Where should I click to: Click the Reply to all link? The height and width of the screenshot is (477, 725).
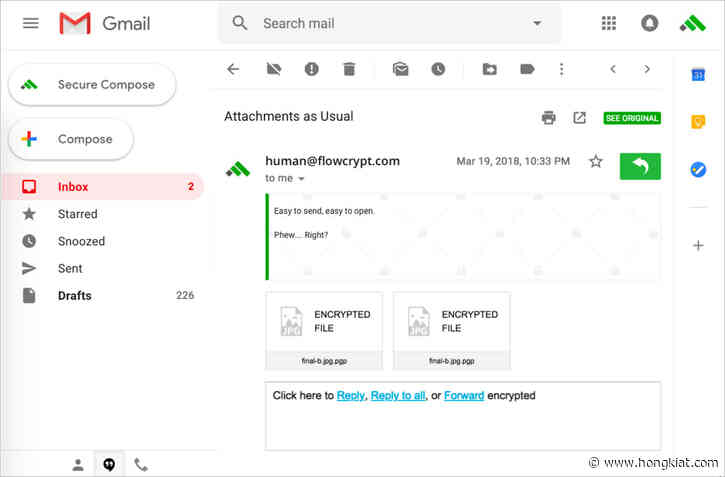tap(398, 396)
